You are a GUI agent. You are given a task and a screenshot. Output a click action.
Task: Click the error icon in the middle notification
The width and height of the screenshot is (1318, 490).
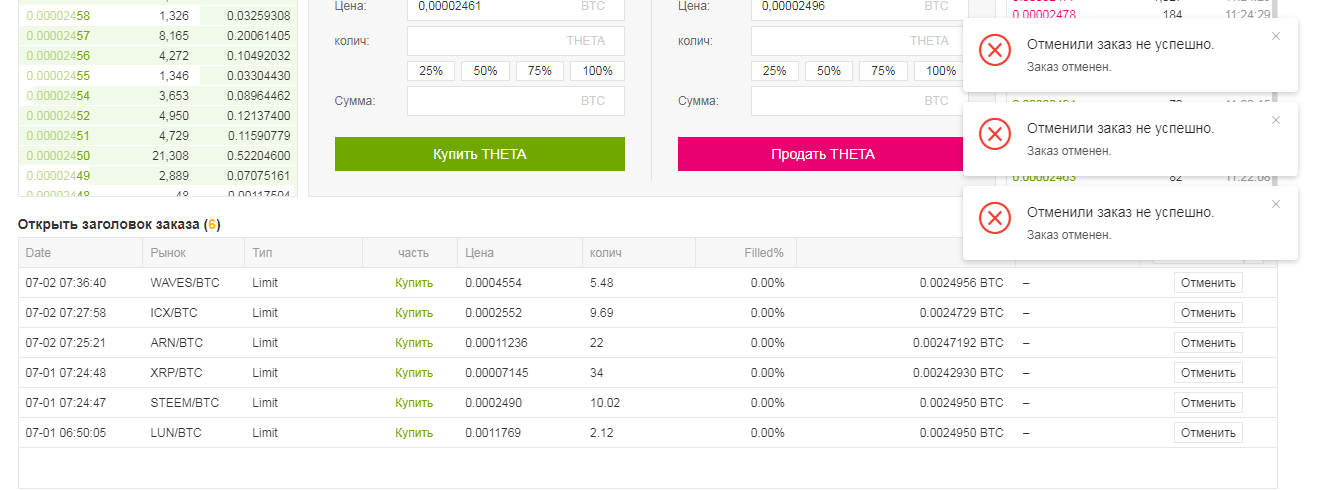pos(995,134)
